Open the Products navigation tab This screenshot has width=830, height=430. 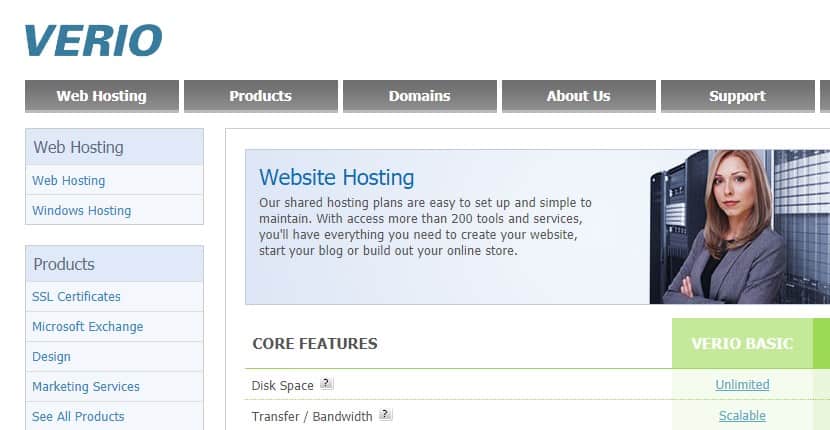[x=260, y=96]
